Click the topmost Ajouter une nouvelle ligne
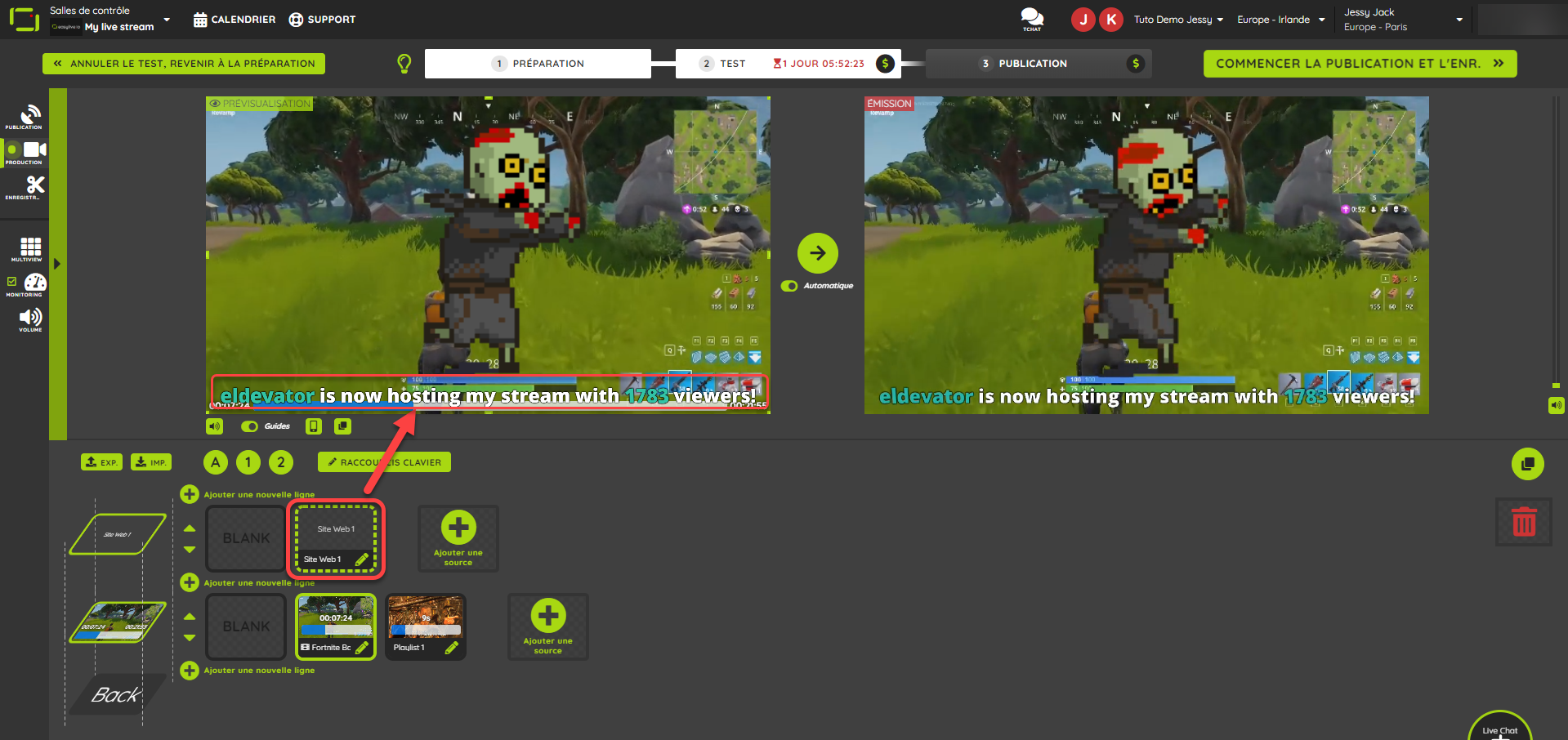 (248, 494)
